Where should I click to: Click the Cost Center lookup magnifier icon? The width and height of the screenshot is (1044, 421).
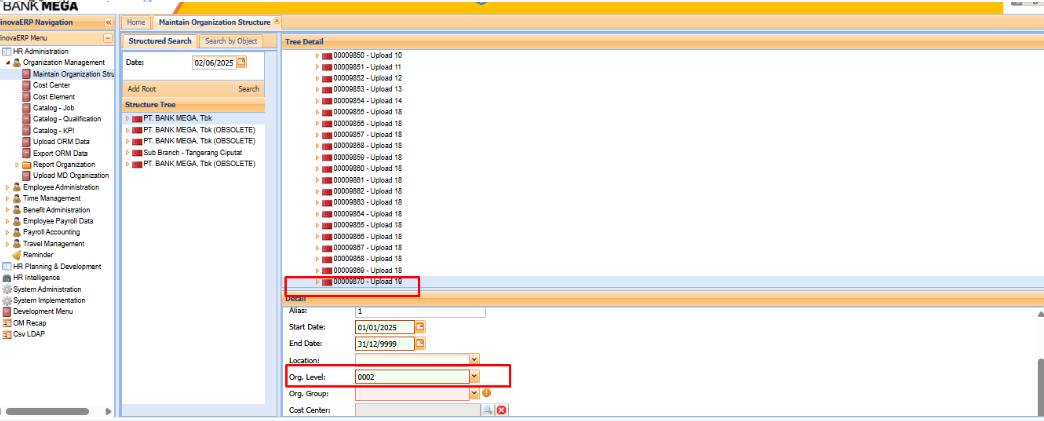[x=488, y=410]
